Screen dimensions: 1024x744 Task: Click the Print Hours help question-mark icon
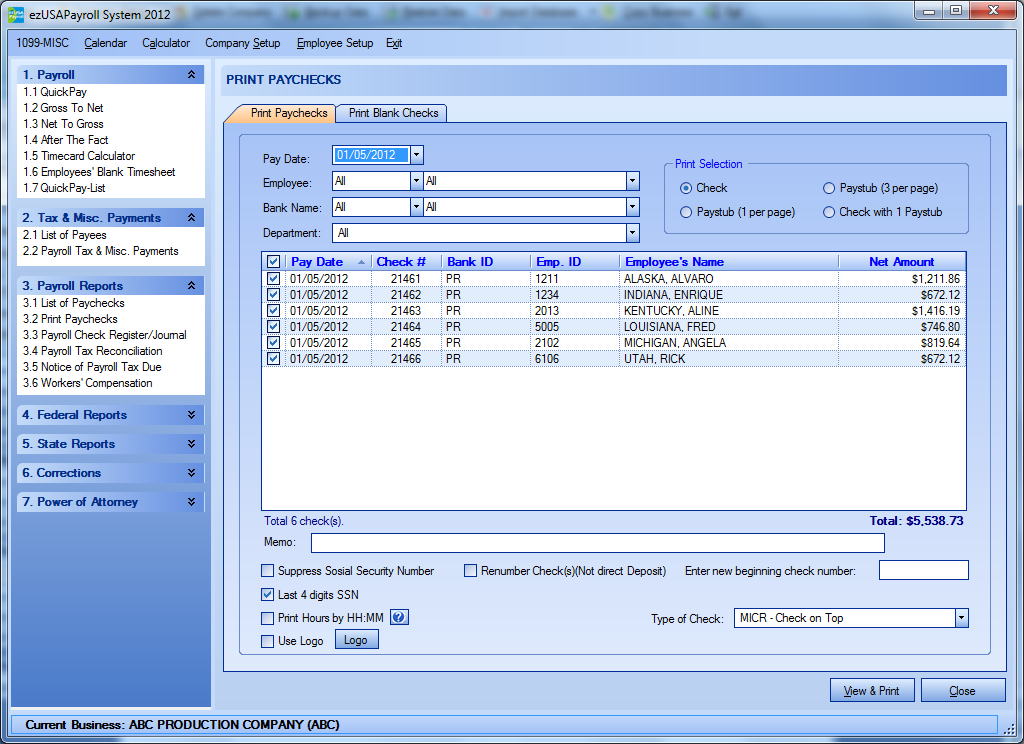(x=398, y=618)
